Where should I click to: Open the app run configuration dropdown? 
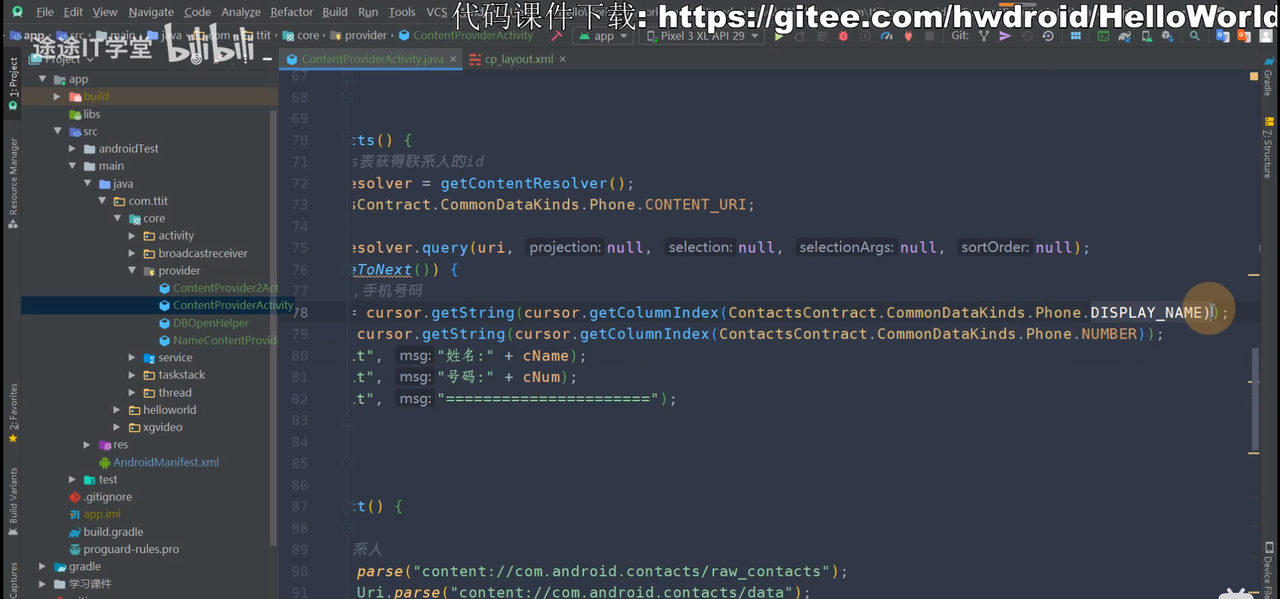point(602,36)
